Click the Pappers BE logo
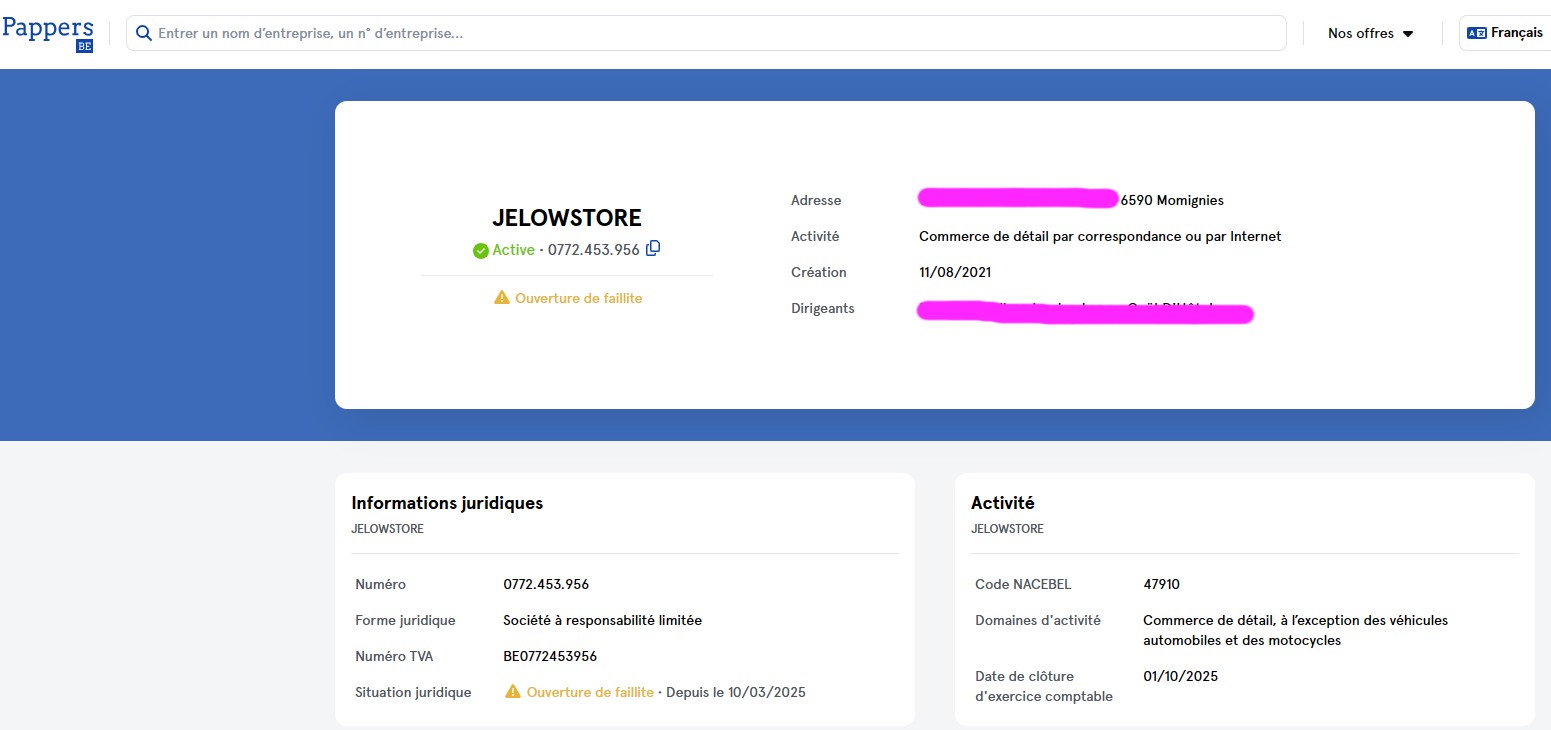The width and height of the screenshot is (1551, 730). click(x=48, y=33)
